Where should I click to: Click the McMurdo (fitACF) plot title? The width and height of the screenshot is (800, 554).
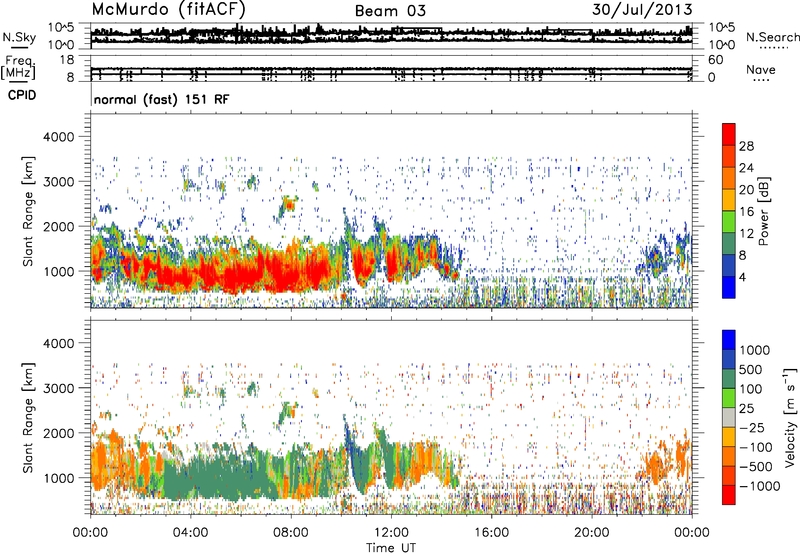(168, 10)
